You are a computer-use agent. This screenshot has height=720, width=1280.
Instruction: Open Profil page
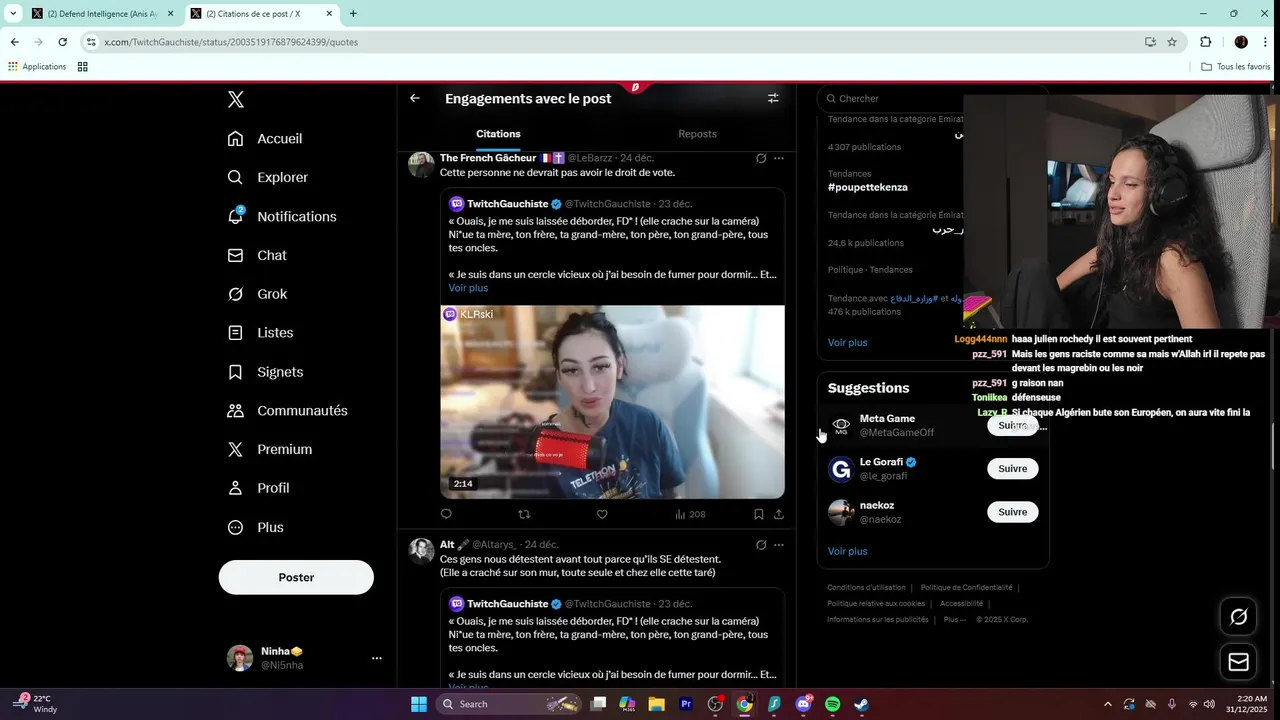pyautogui.click(x=258, y=488)
